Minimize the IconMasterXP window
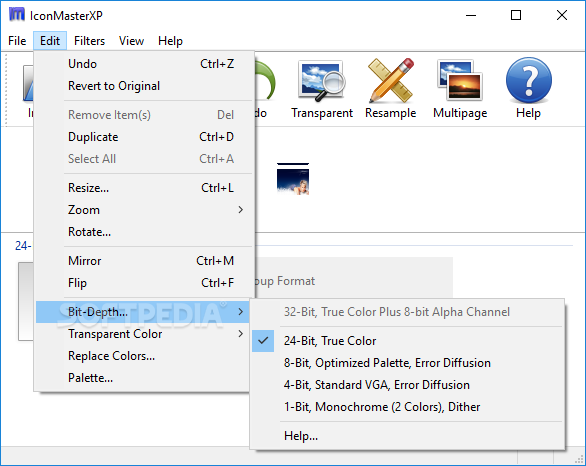 [471, 15]
